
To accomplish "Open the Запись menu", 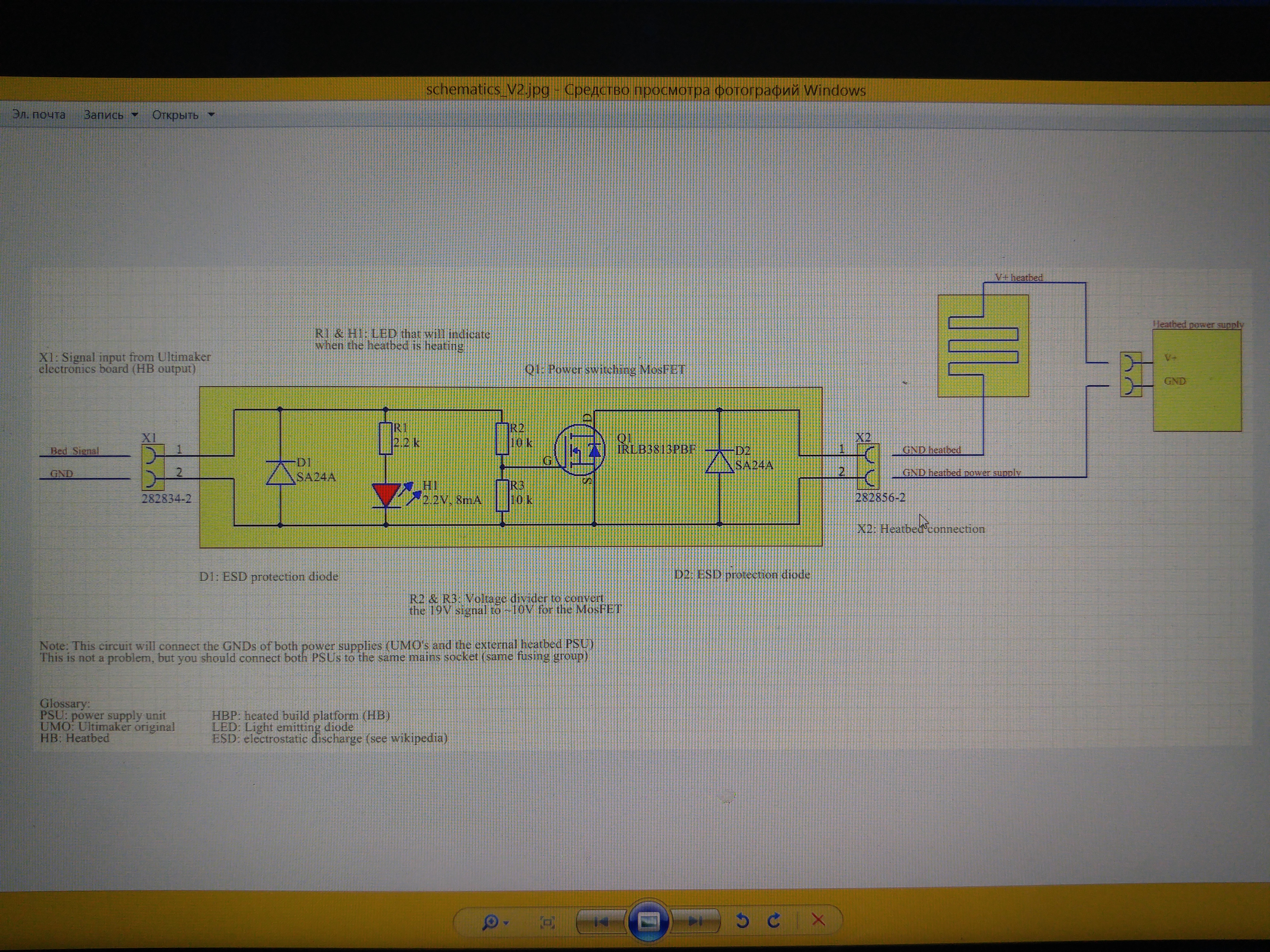I will [x=104, y=115].
